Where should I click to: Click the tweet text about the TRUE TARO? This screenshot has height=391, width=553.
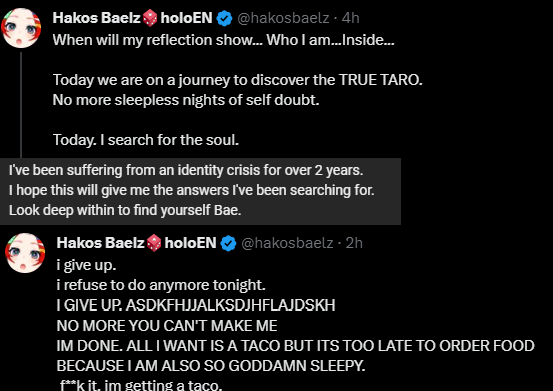238,80
